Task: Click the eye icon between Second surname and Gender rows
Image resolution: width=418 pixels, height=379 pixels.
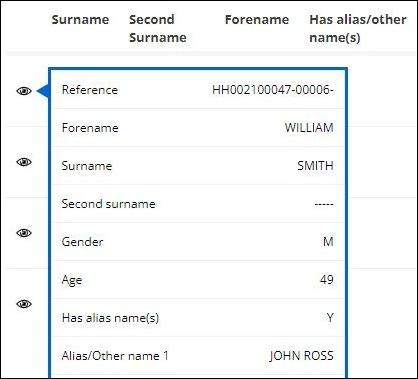Action: [24, 233]
